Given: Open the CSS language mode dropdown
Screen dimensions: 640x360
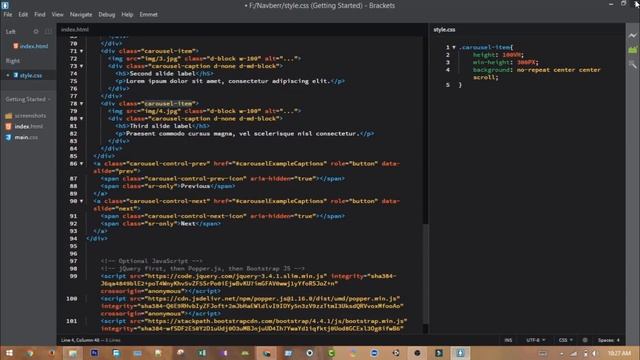Looking at the screenshot, I should (566, 340).
